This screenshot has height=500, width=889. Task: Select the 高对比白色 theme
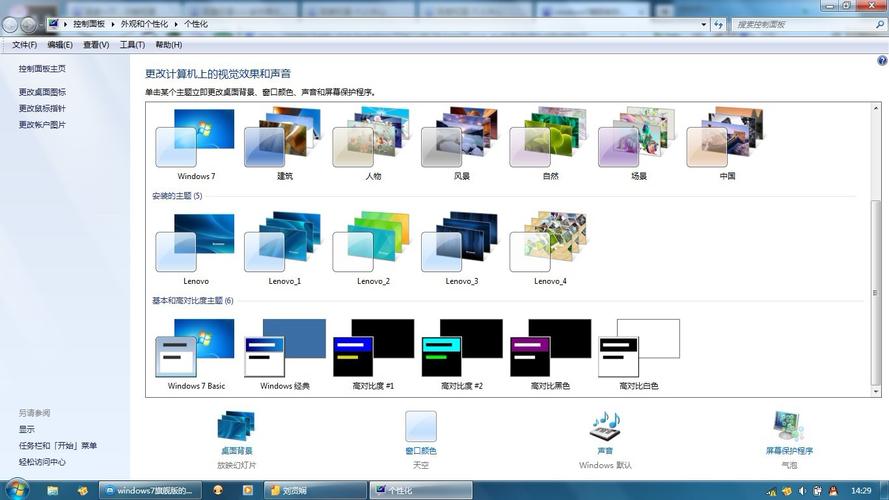tap(638, 354)
